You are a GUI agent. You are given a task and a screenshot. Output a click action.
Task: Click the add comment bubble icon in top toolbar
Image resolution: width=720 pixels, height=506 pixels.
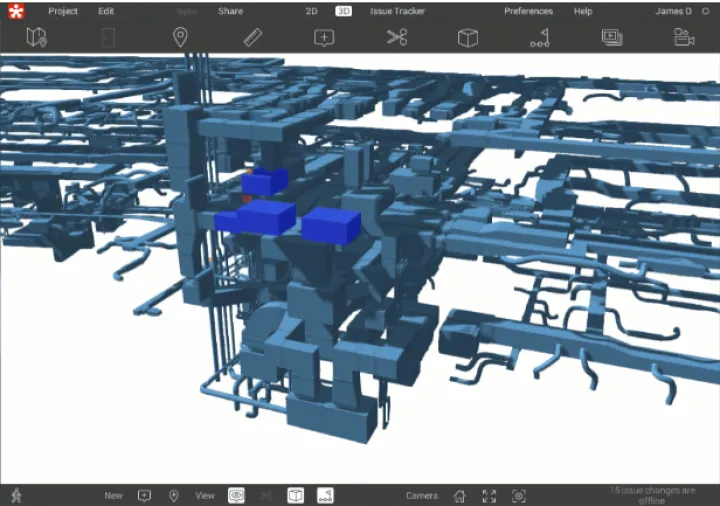point(324,38)
